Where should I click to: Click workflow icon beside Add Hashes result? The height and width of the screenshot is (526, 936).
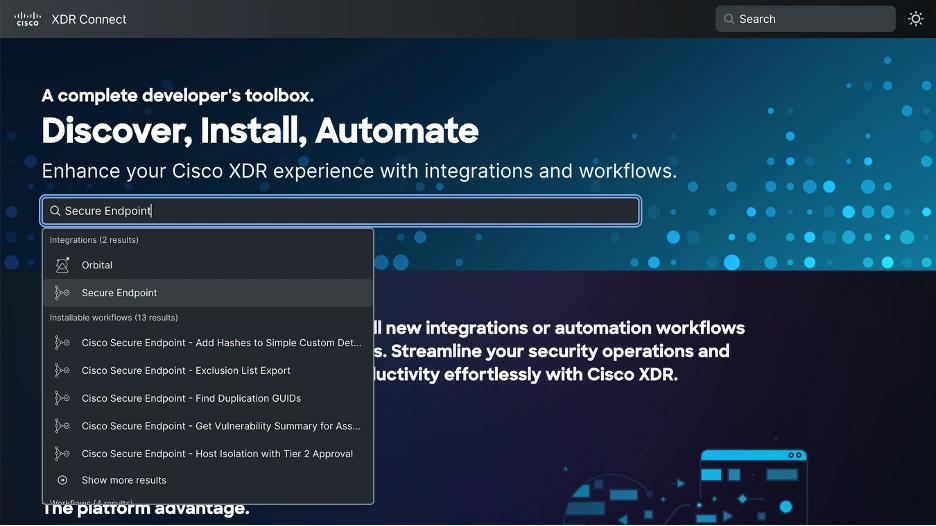coord(62,343)
